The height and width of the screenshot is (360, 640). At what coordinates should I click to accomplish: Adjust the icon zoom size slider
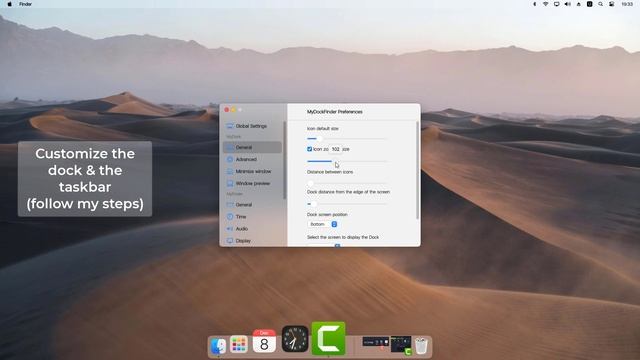coord(347,161)
